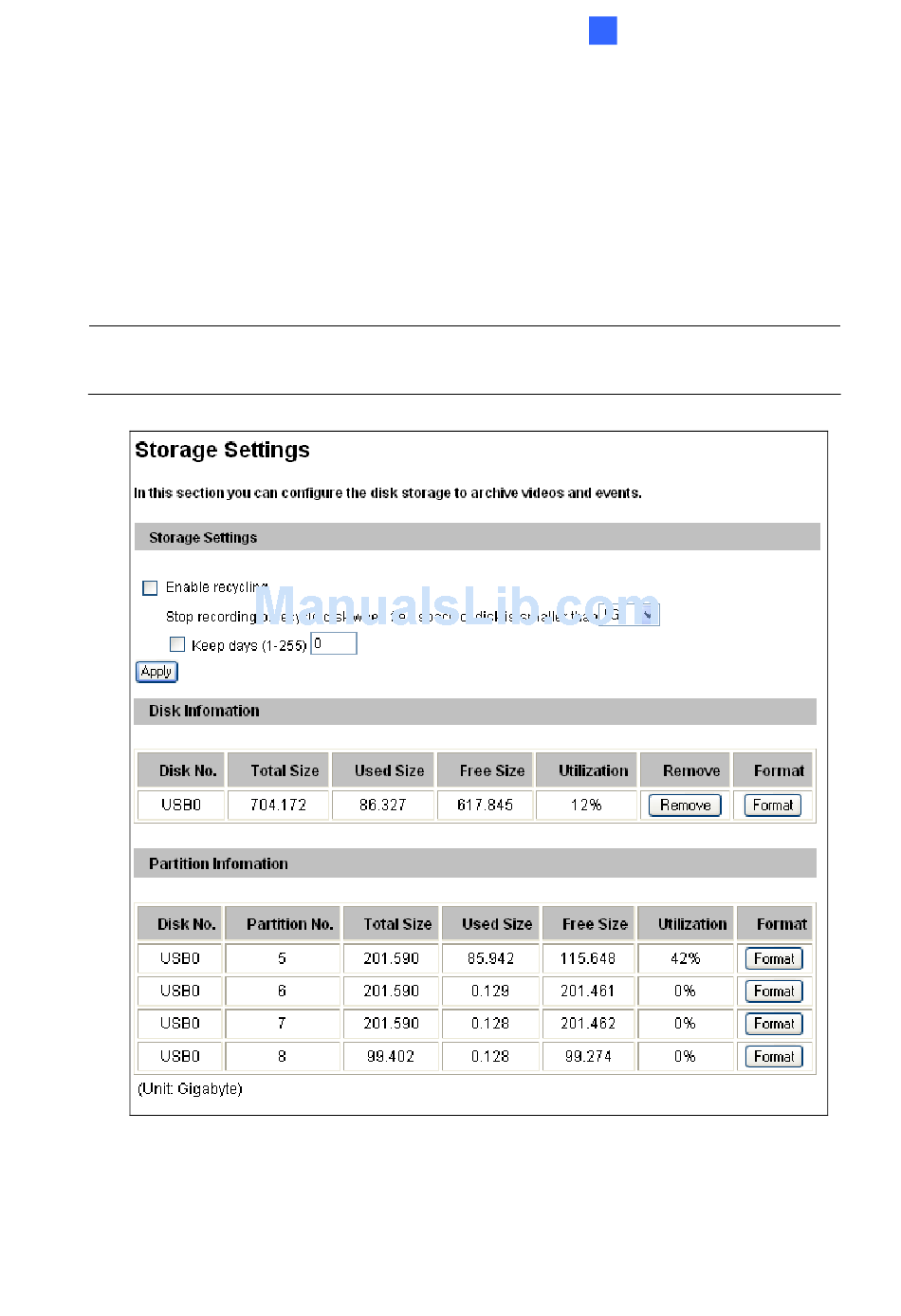
Task: Select partition 5 used size 85.942
Action: [490, 958]
